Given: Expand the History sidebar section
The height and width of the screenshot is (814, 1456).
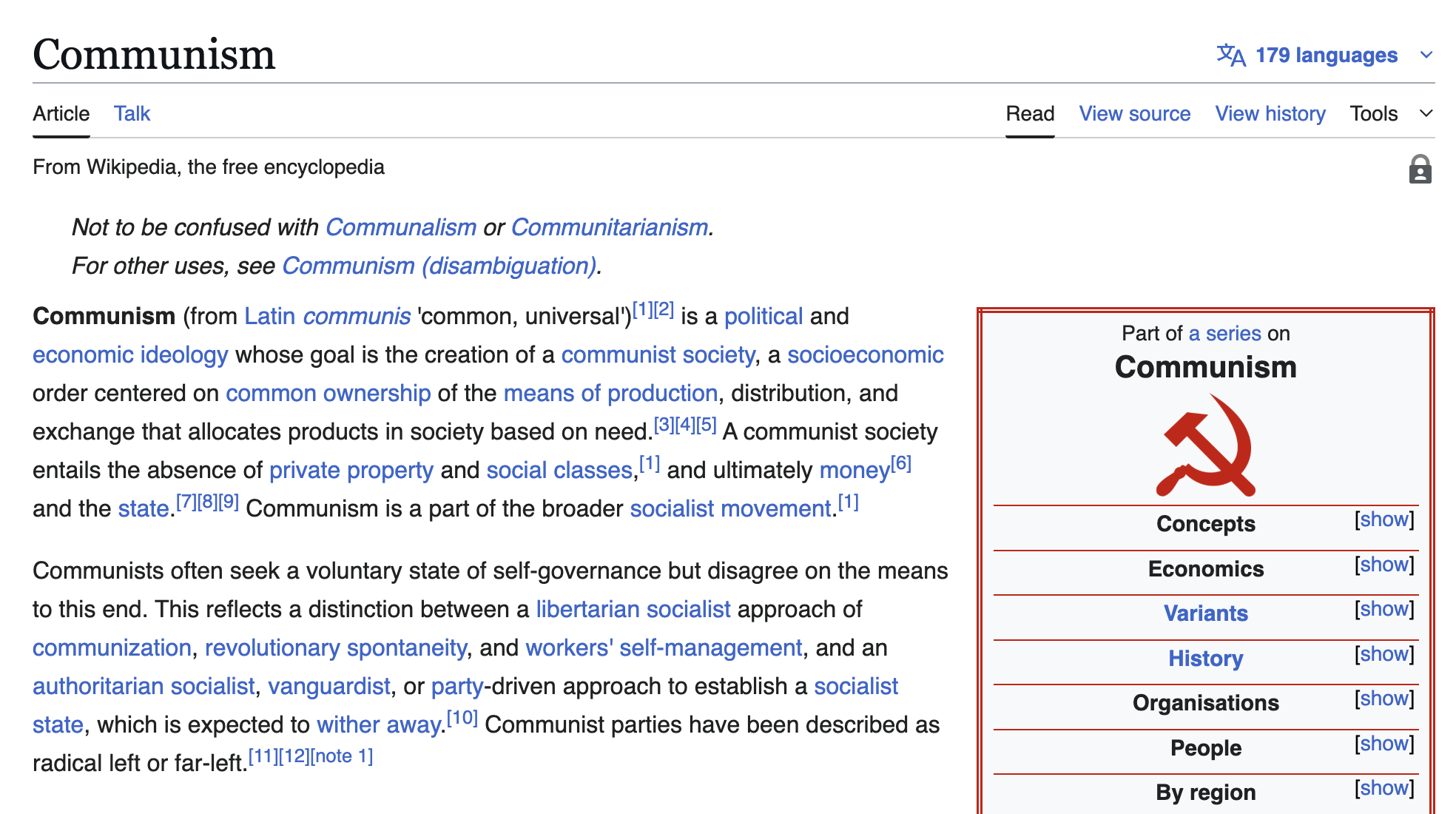Looking at the screenshot, I should (x=1383, y=654).
